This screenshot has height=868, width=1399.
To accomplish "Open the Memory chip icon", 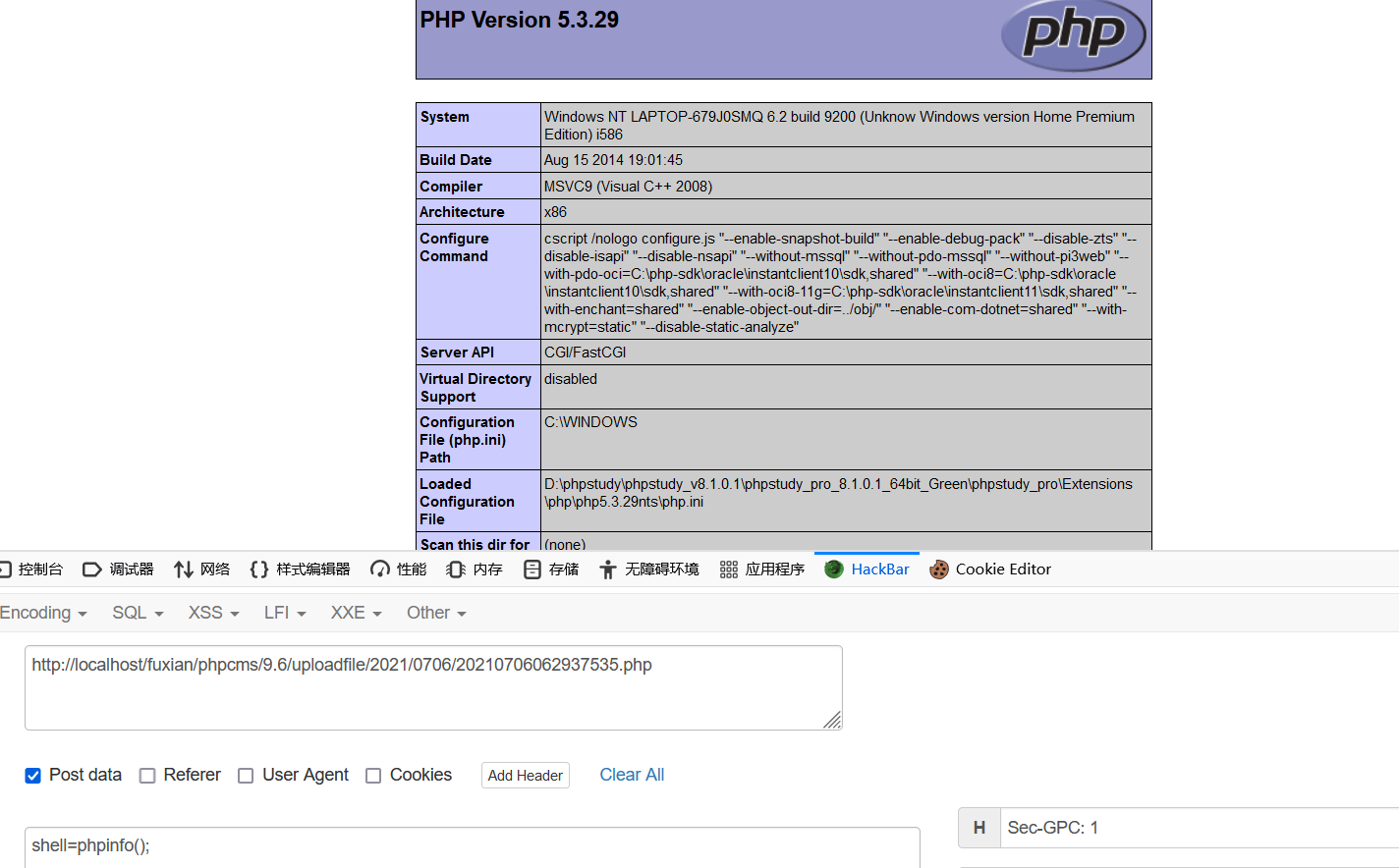I will coord(456,570).
